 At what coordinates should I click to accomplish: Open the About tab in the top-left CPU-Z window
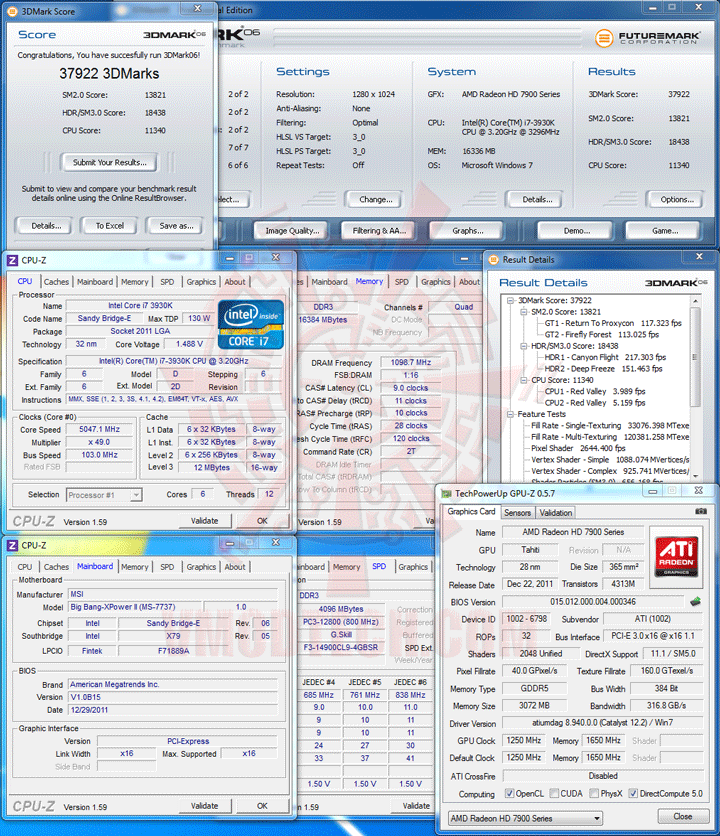[x=235, y=282]
